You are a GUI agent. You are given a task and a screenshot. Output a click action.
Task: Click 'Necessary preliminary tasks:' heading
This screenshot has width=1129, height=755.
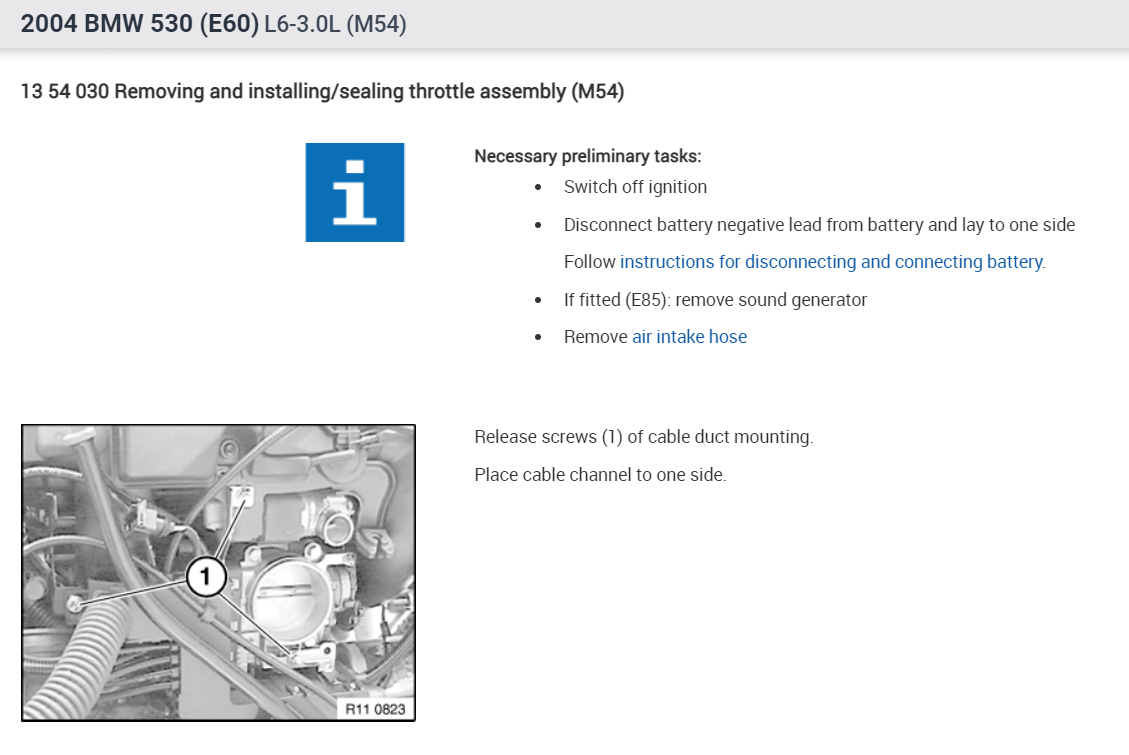[588, 156]
